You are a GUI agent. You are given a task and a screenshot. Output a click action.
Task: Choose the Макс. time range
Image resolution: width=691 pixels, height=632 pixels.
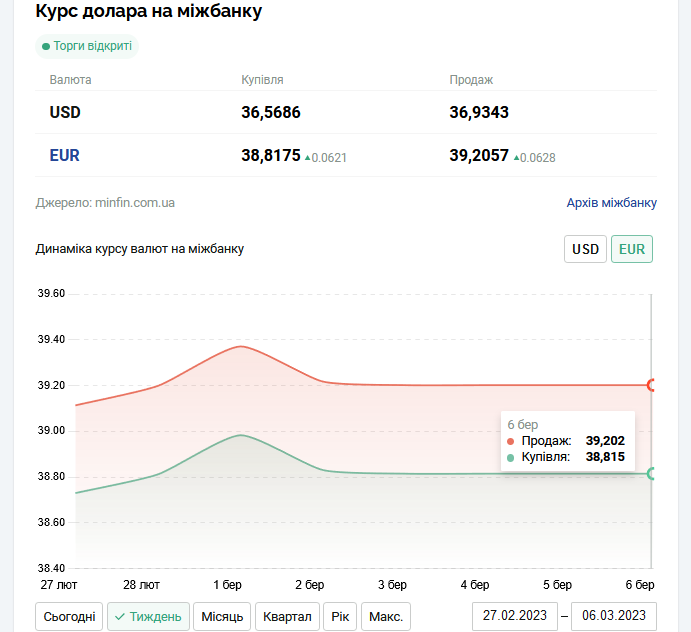(386, 616)
